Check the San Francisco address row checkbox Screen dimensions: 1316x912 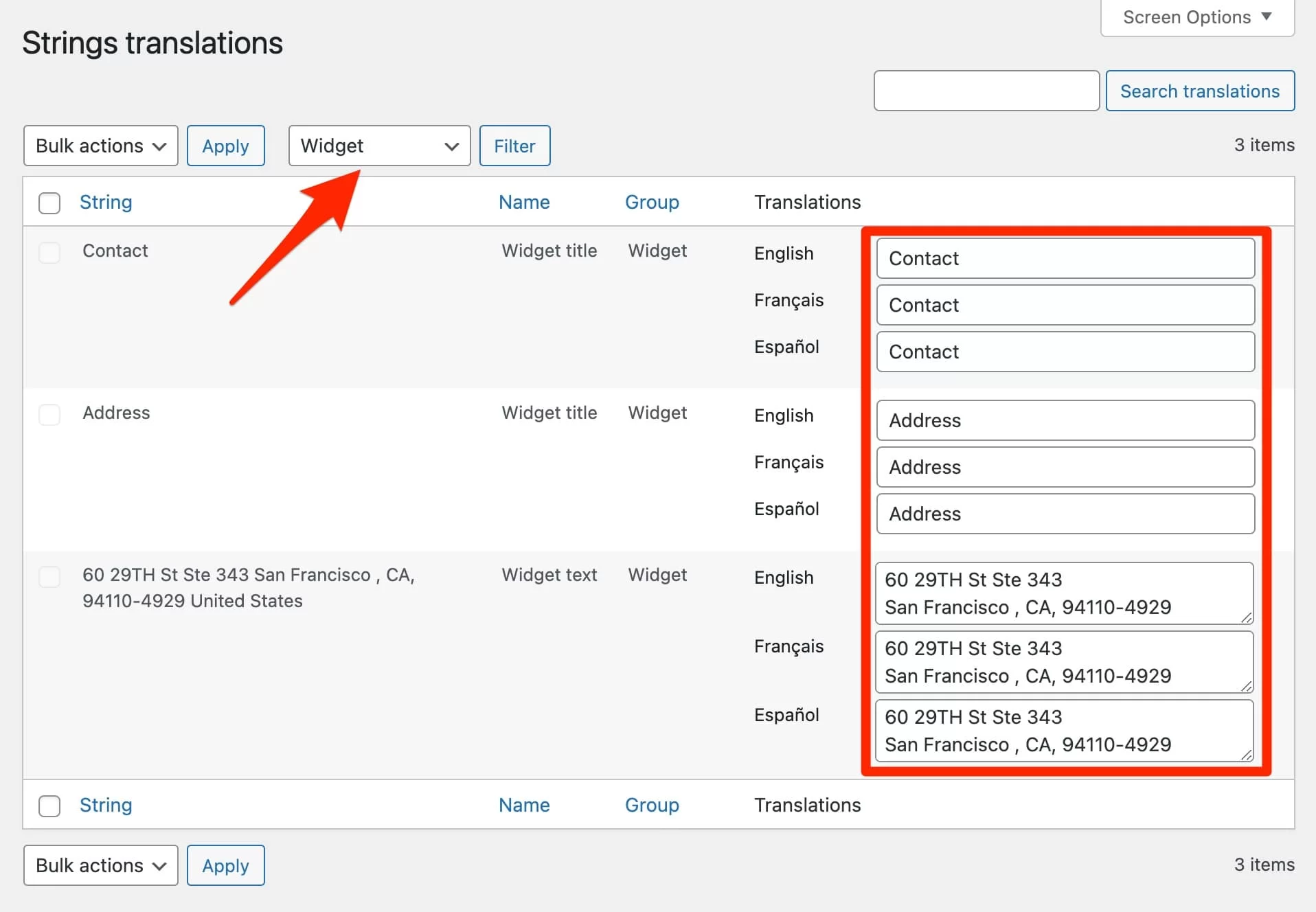click(49, 577)
